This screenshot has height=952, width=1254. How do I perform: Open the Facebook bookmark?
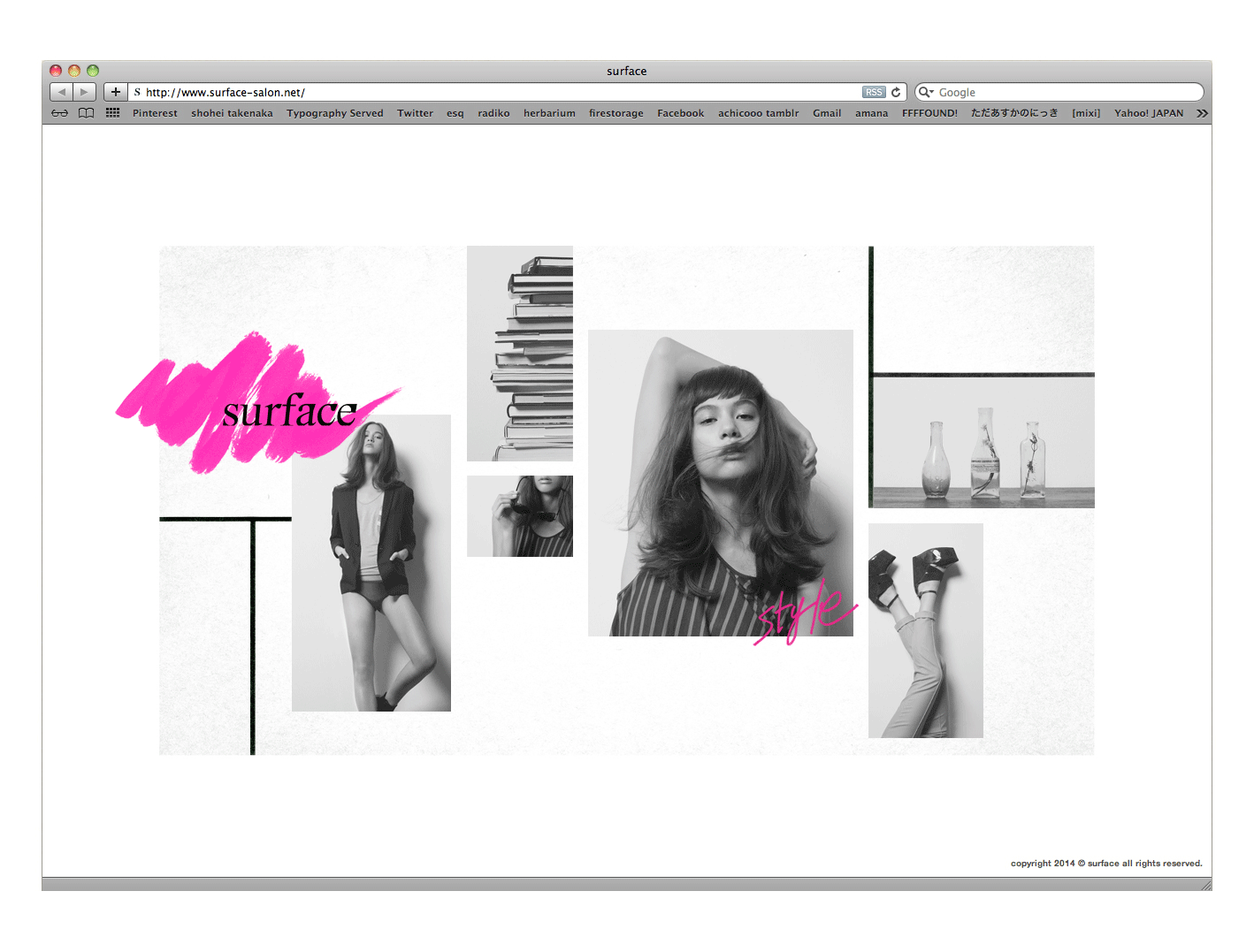point(681,113)
